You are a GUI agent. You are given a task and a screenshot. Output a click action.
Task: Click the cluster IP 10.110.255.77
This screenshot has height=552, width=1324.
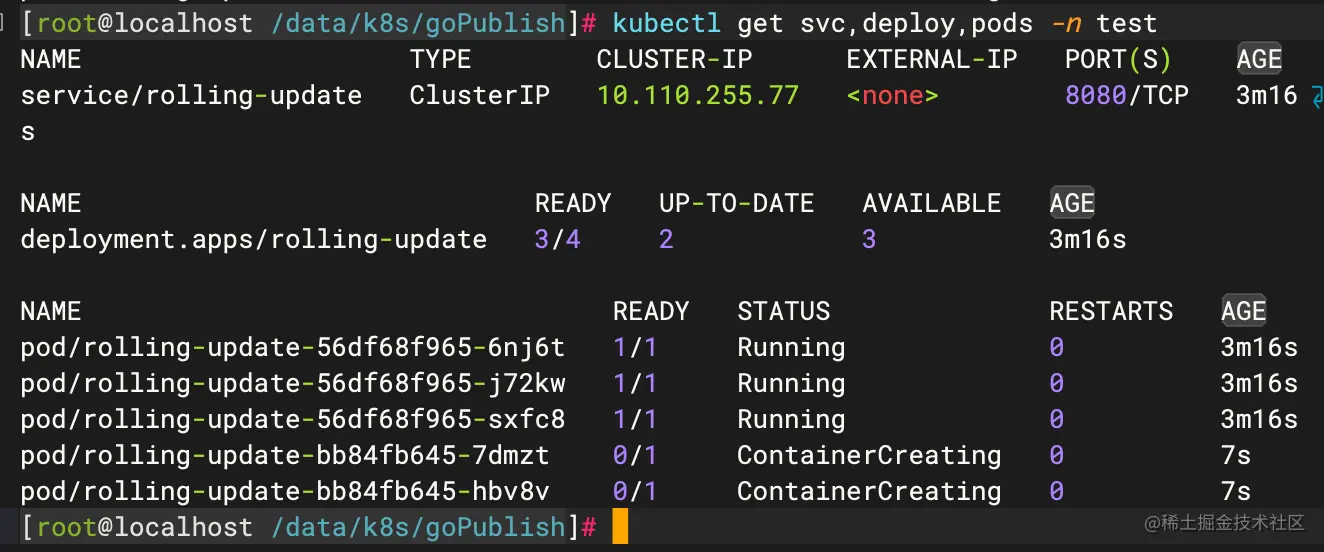(698, 95)
